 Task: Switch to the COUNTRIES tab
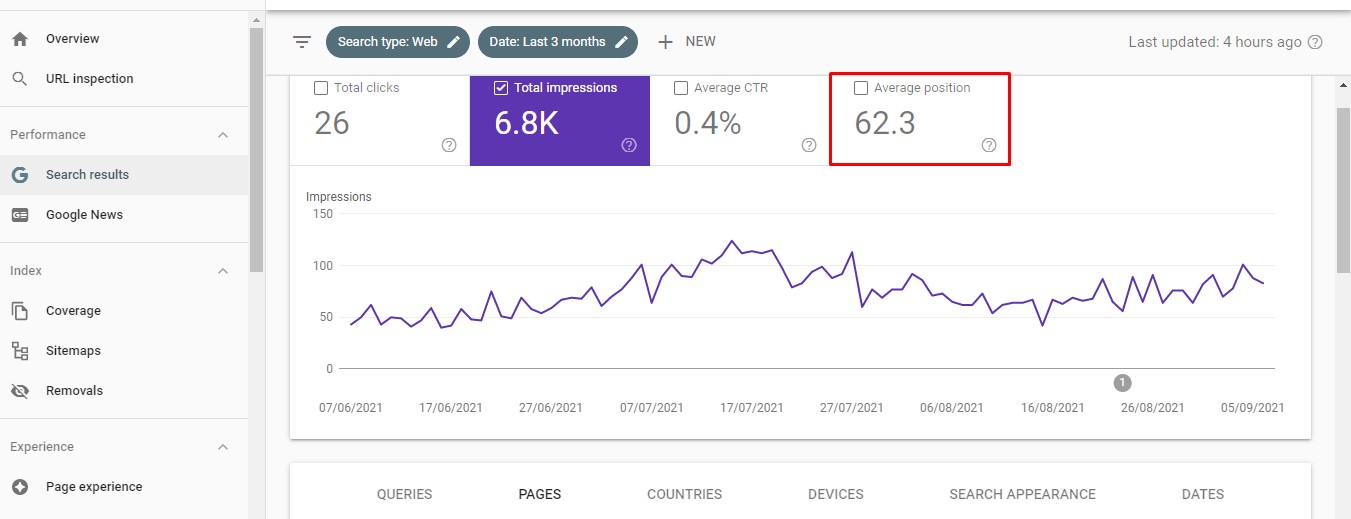point(685,494)
